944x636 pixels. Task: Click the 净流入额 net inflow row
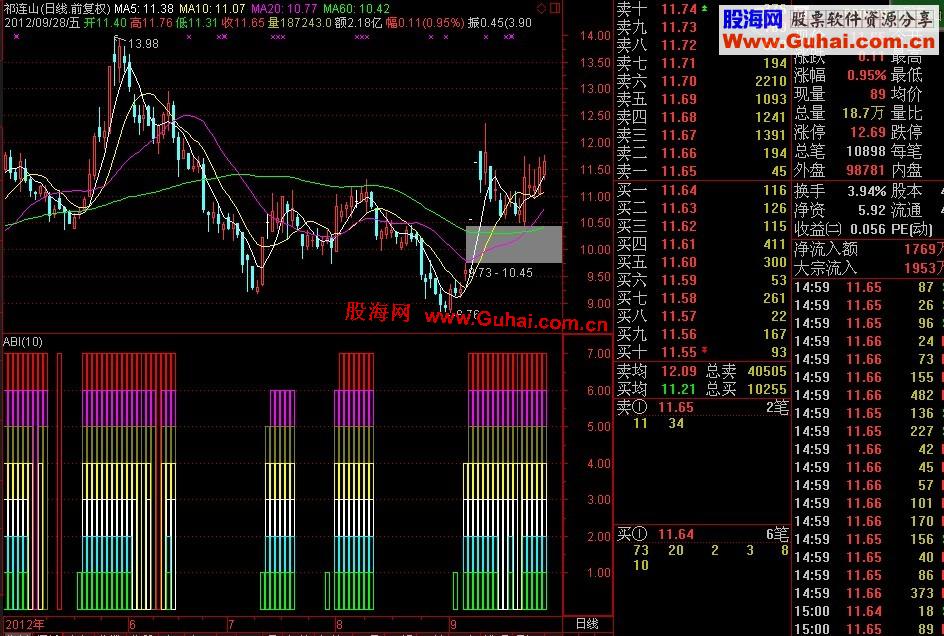pyautogui.click(x=868, y=249)
